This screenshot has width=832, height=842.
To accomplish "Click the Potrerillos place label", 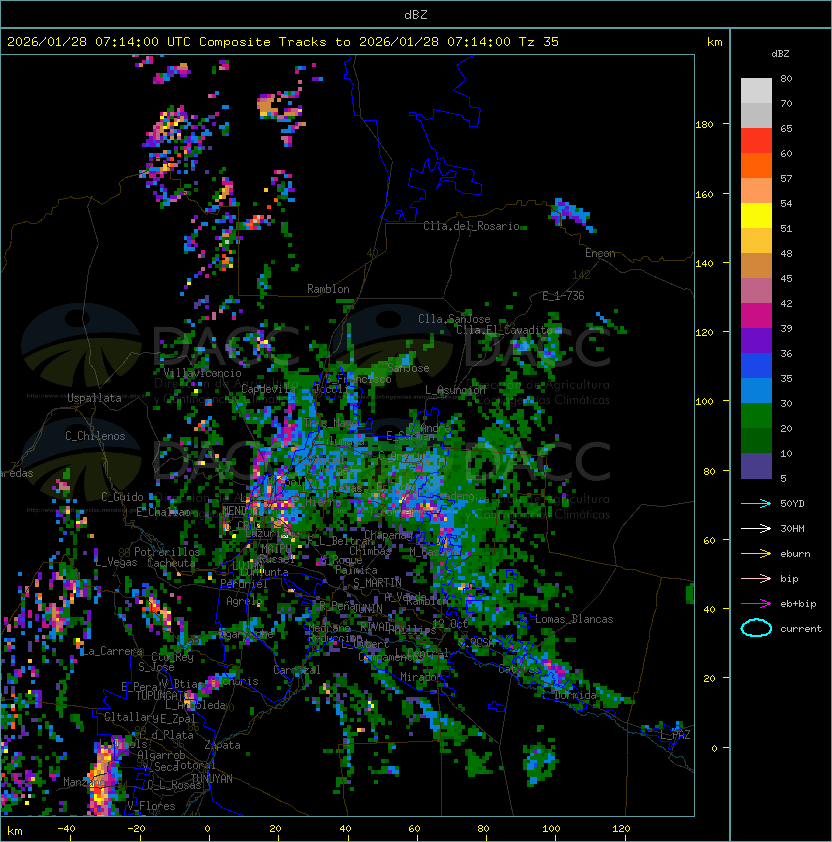I will [167, 552].
